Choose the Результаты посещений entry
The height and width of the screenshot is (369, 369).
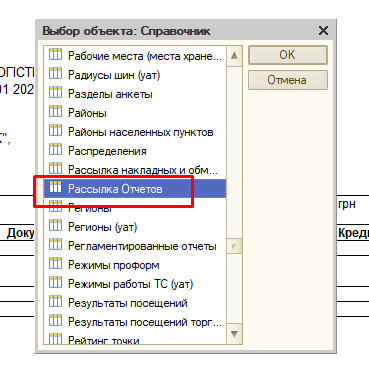[x=135, y=303]
